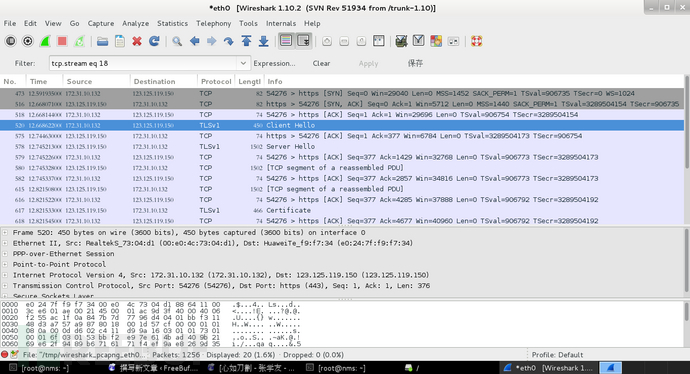690x374 pixels.
Task: Close this capture file (red X)
Action: coord(137,41)
